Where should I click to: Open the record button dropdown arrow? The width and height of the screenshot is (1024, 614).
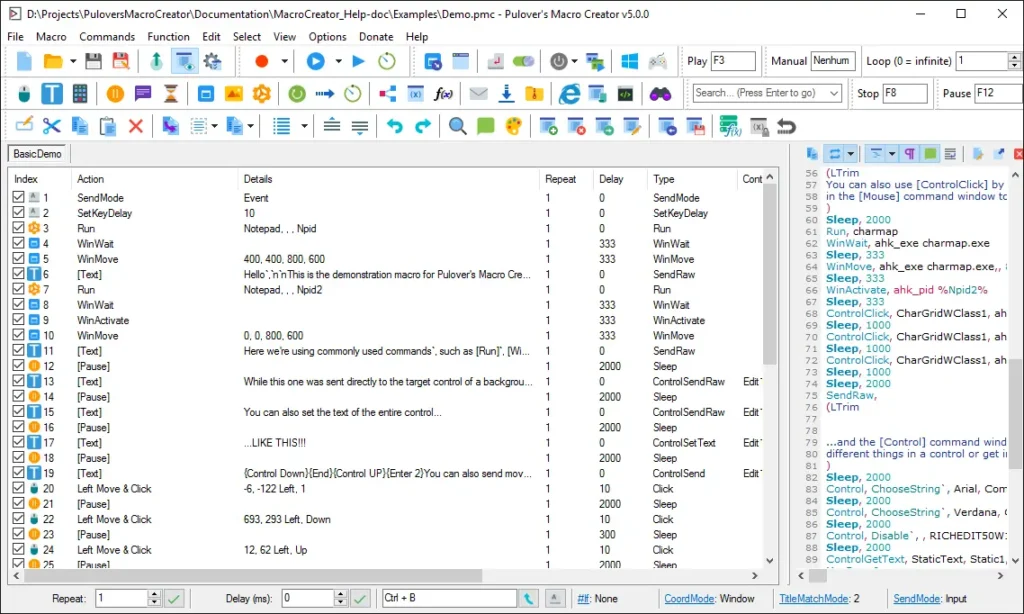point(286,60)
